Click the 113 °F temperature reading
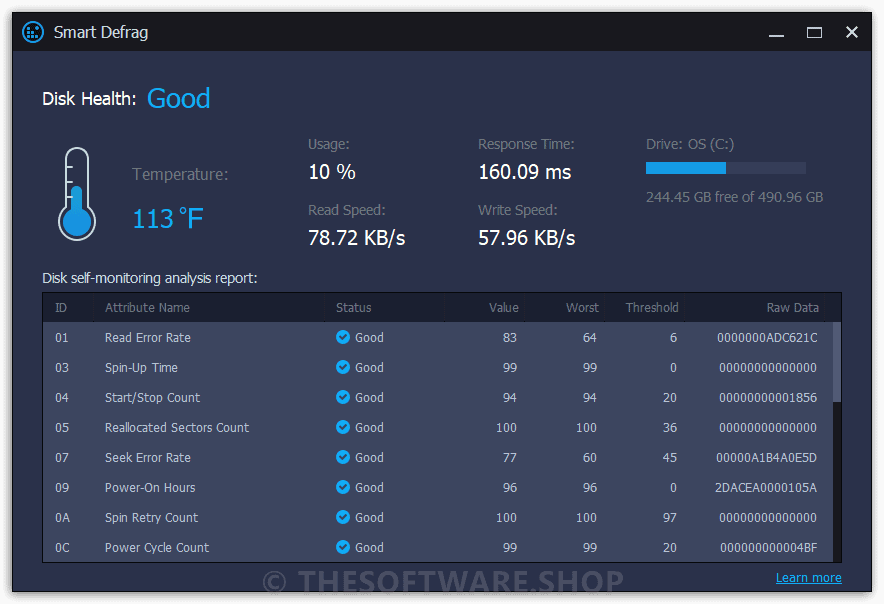The image size is (884, 604). [167, 219]
